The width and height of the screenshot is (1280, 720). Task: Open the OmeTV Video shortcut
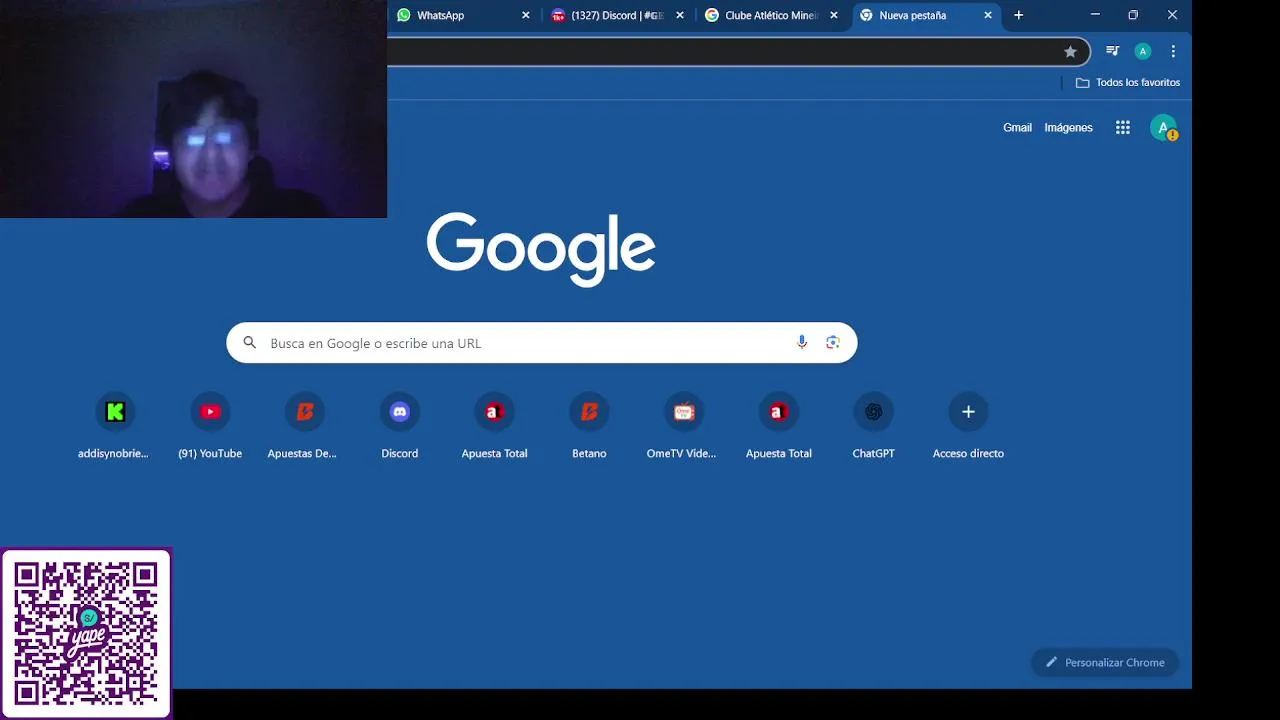click(x=683, y=425)
